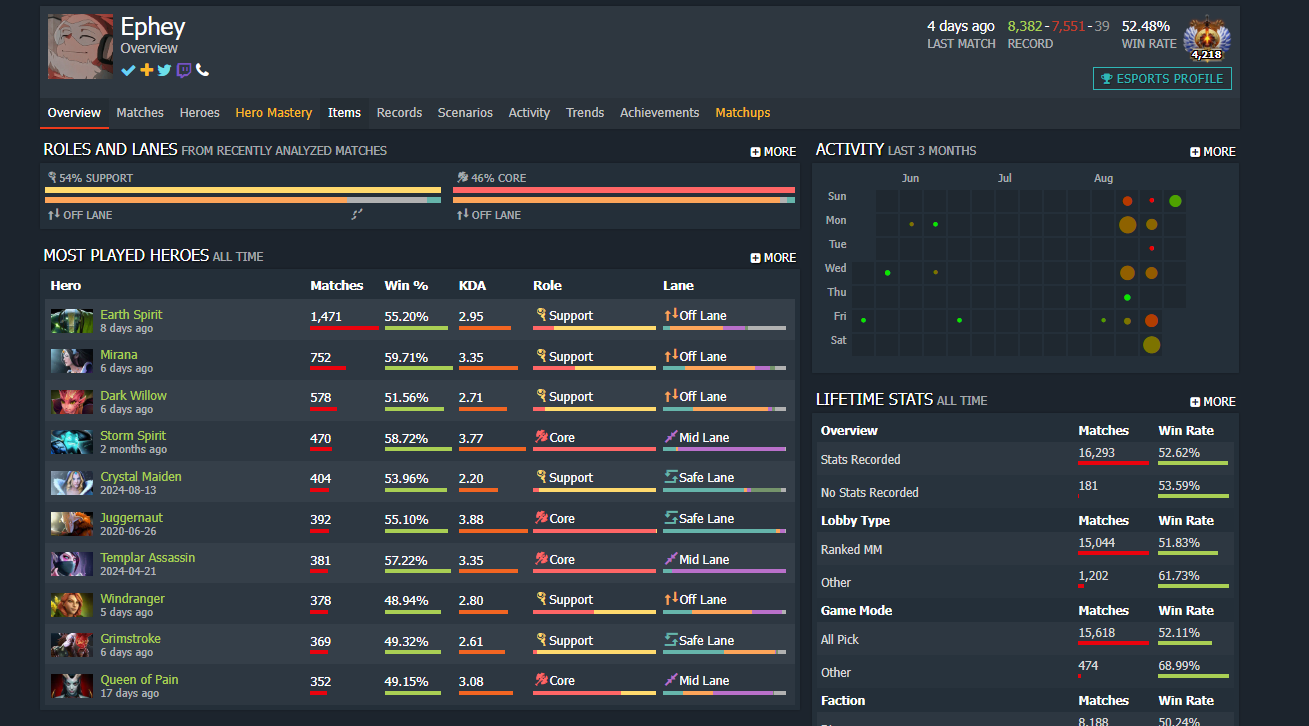Open the Dark Willow name link
Viewport: 1309px width, 726px height.
pyautogui.click(x=133, y=396)
